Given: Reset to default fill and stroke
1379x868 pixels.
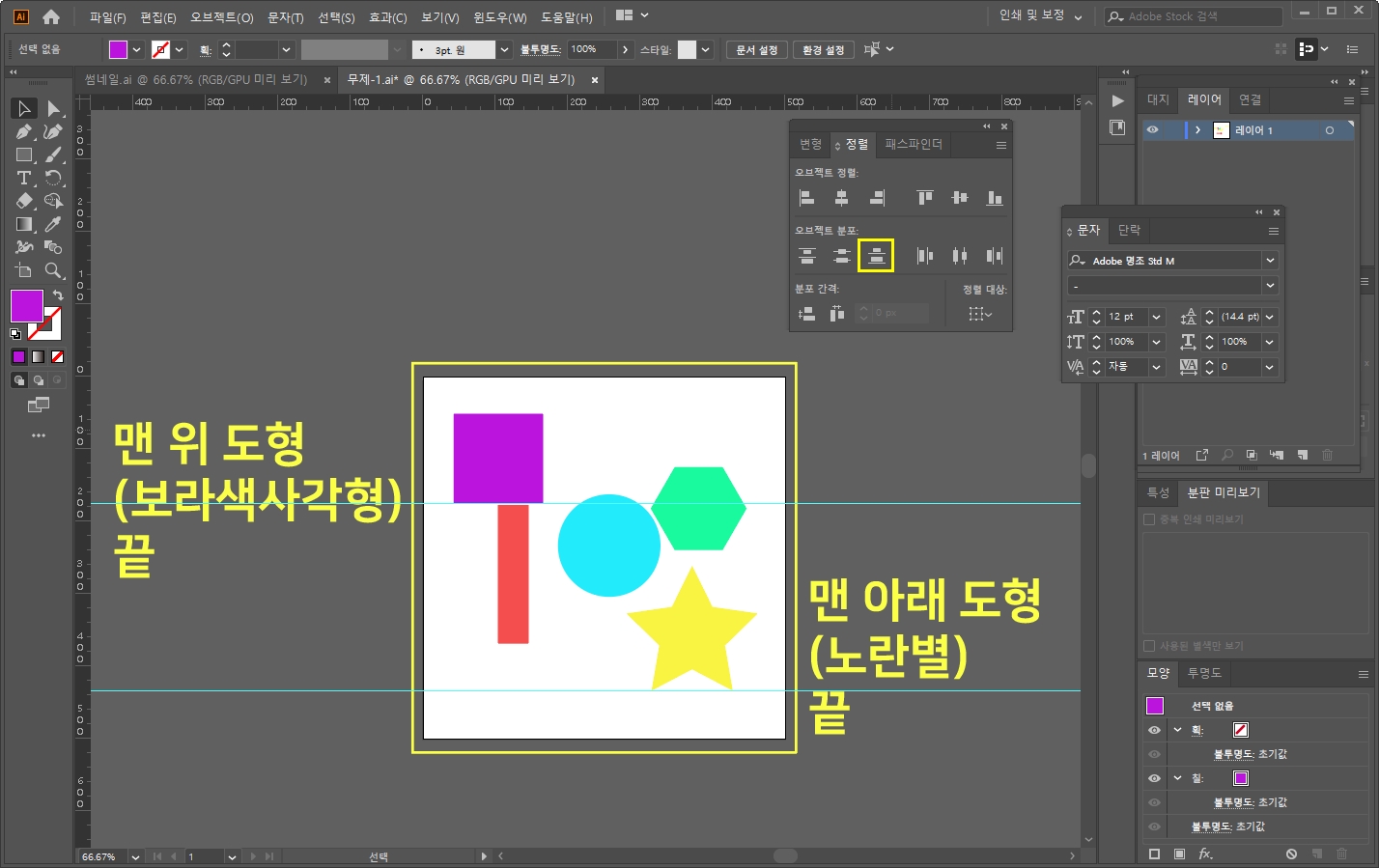Looking at the screenshot, I should [x=15, y=334].
